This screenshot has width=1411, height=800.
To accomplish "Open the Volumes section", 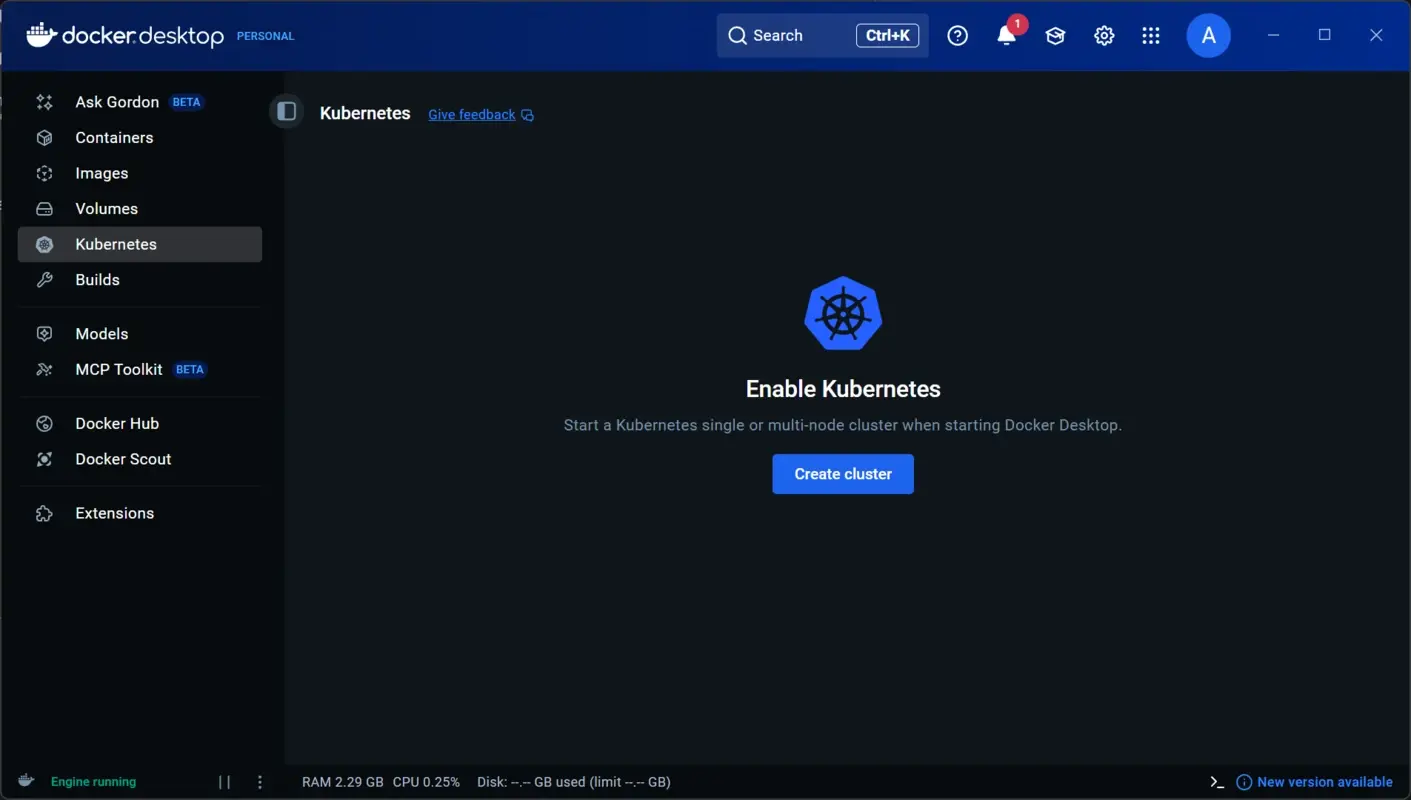I will tap(106, 208).
